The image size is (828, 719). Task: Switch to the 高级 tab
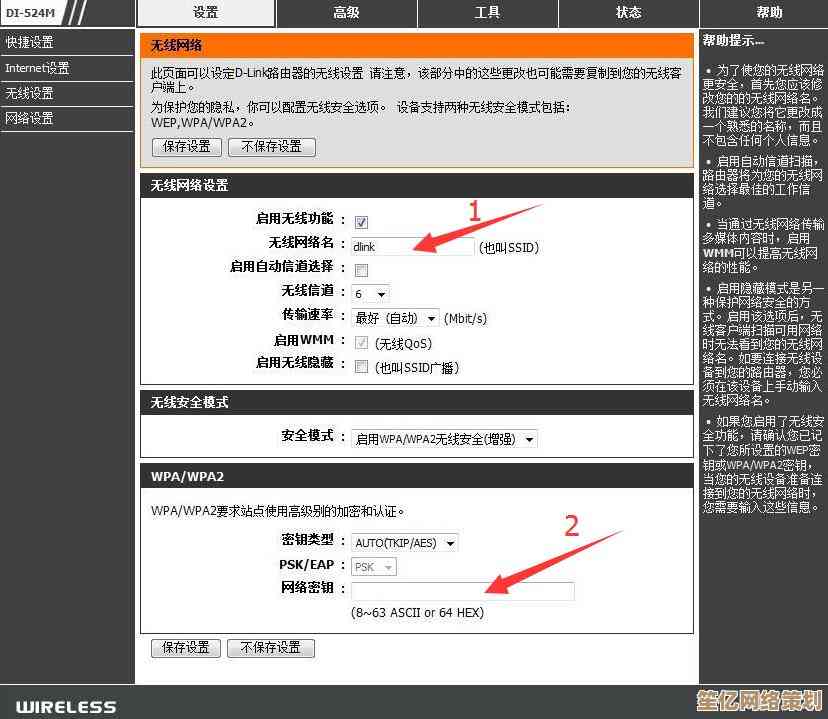click(x=346, y=13)
